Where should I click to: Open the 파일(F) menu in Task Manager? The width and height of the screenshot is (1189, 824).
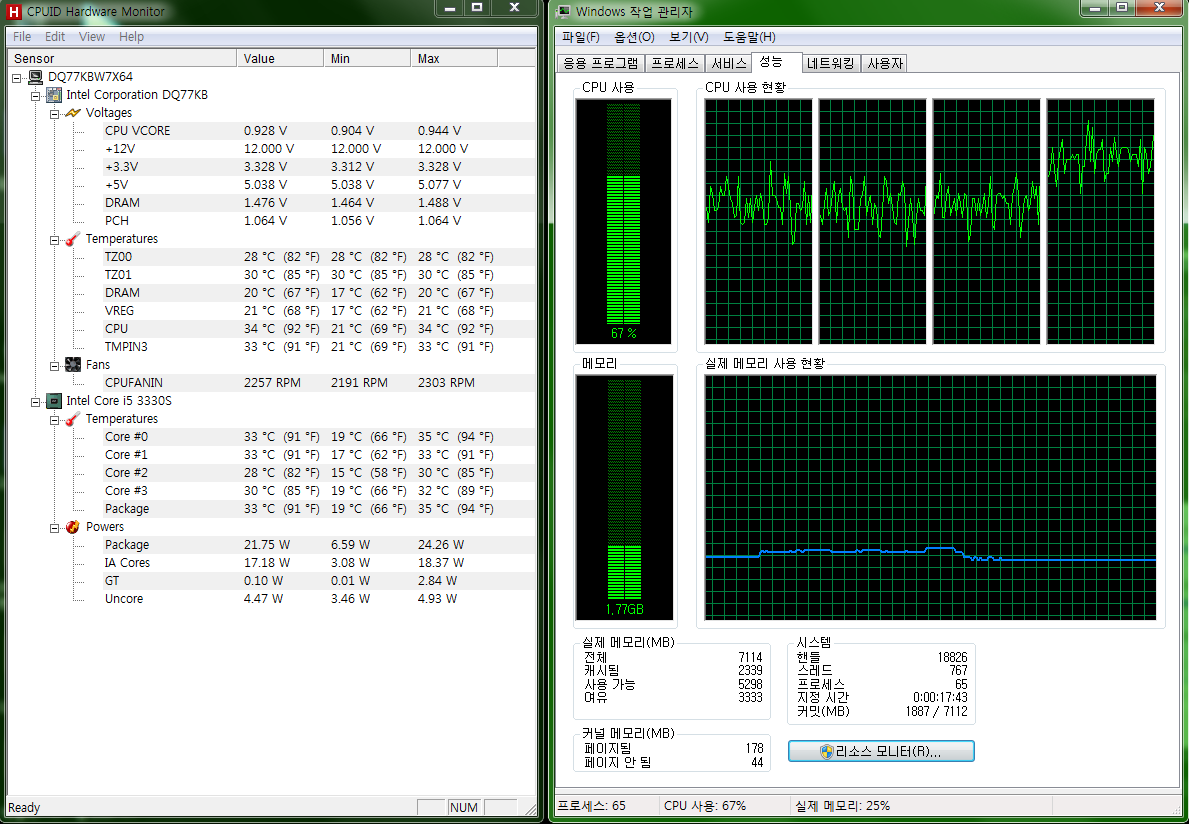580,37
